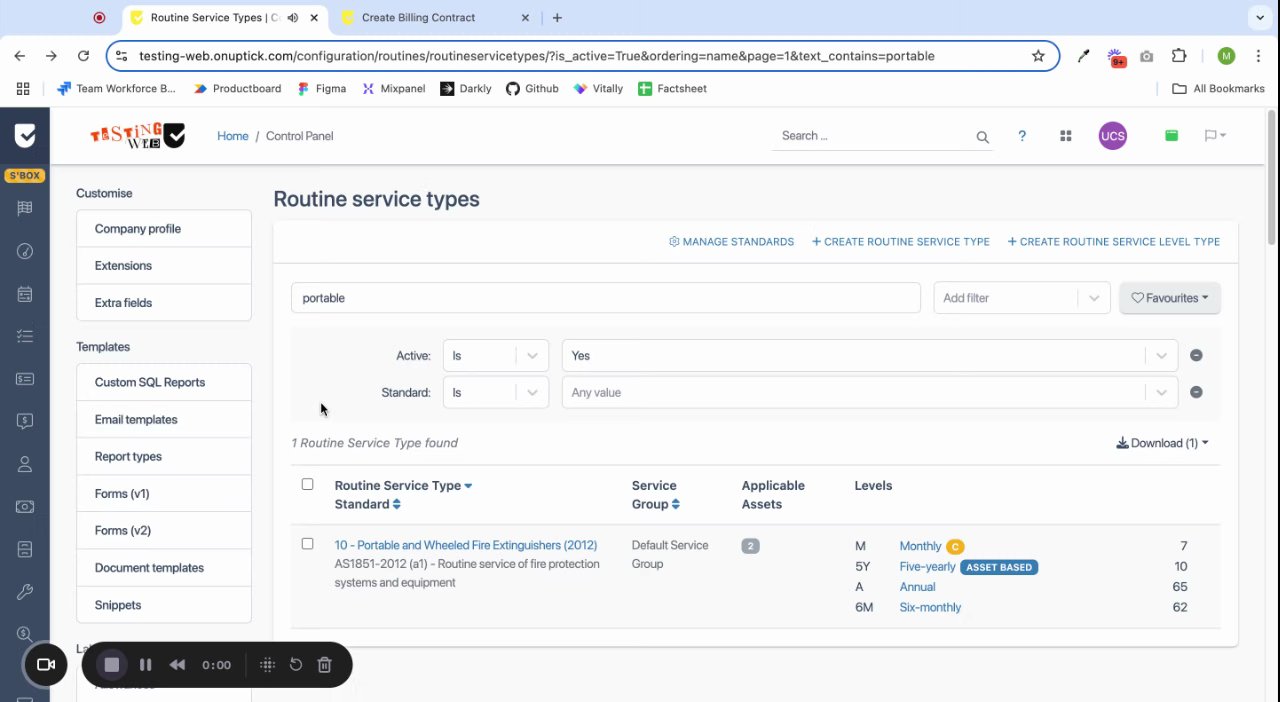The height and width of the screenshot is (702, 1280).
Task: Open the dashboard gauge icon in the sidebar
Action: [x=25, y=251]
